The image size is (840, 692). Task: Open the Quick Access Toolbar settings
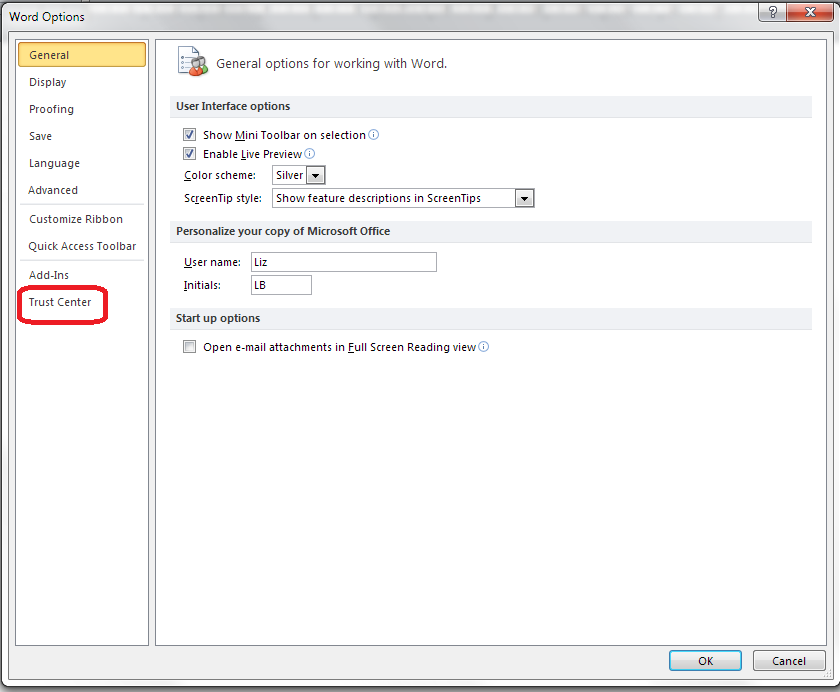(82, 246)
